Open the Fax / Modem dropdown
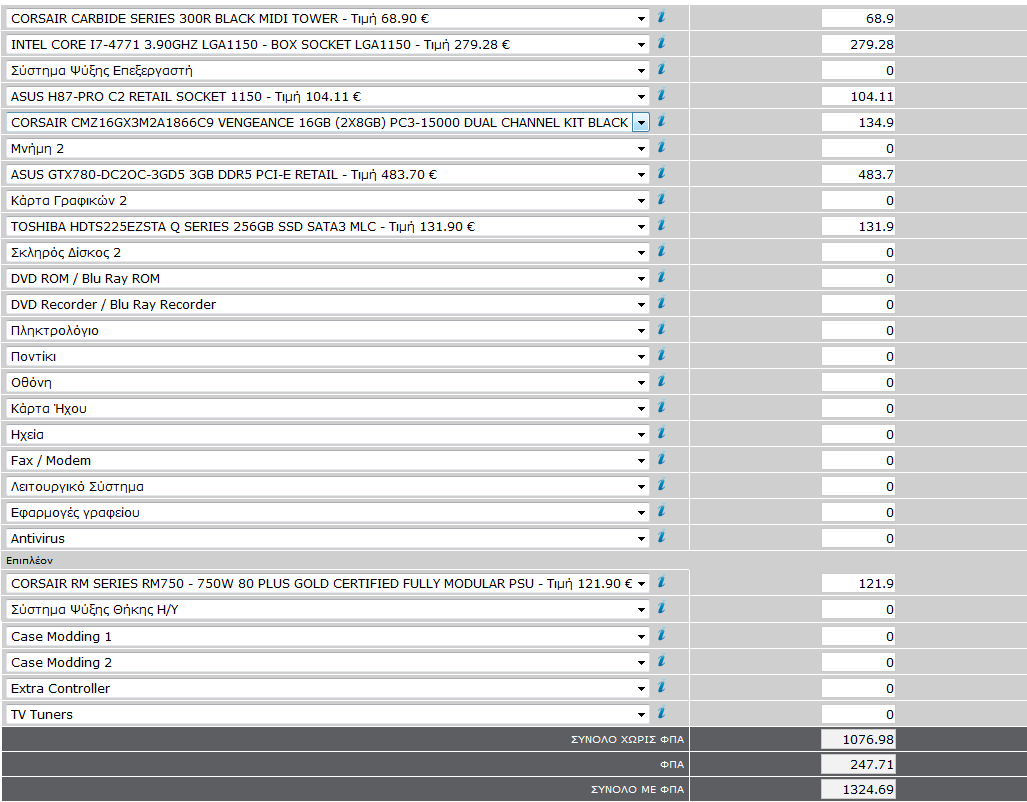 click(327, 461)
